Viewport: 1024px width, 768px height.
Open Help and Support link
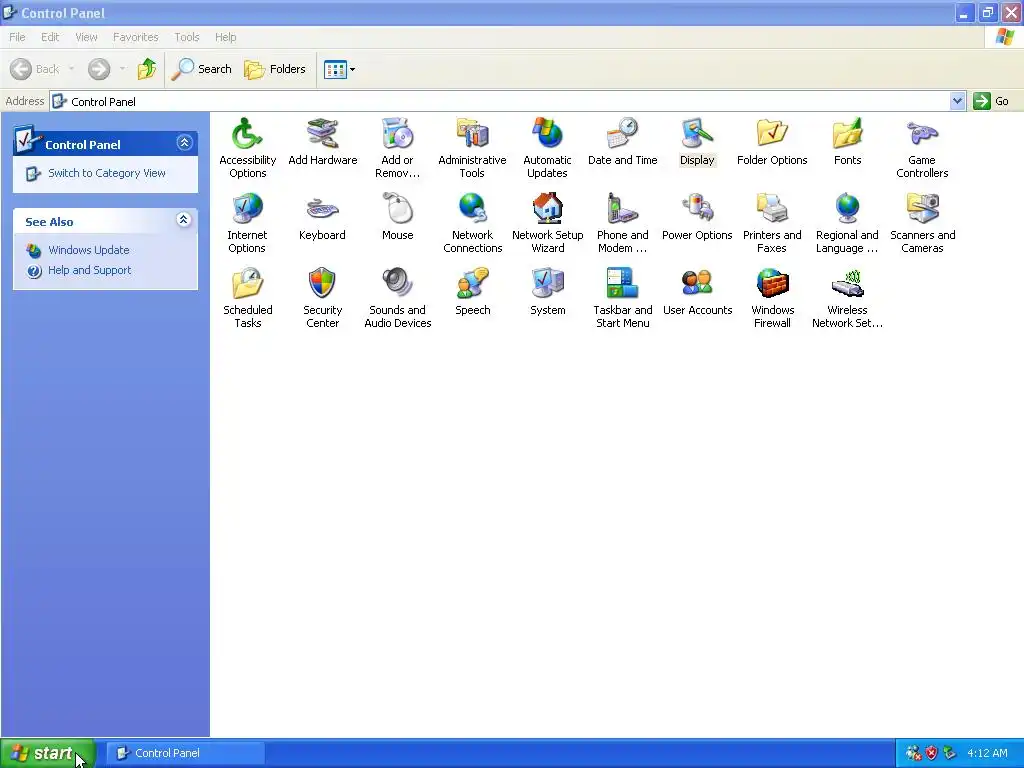pyautogui.click(x=89, y=270)
